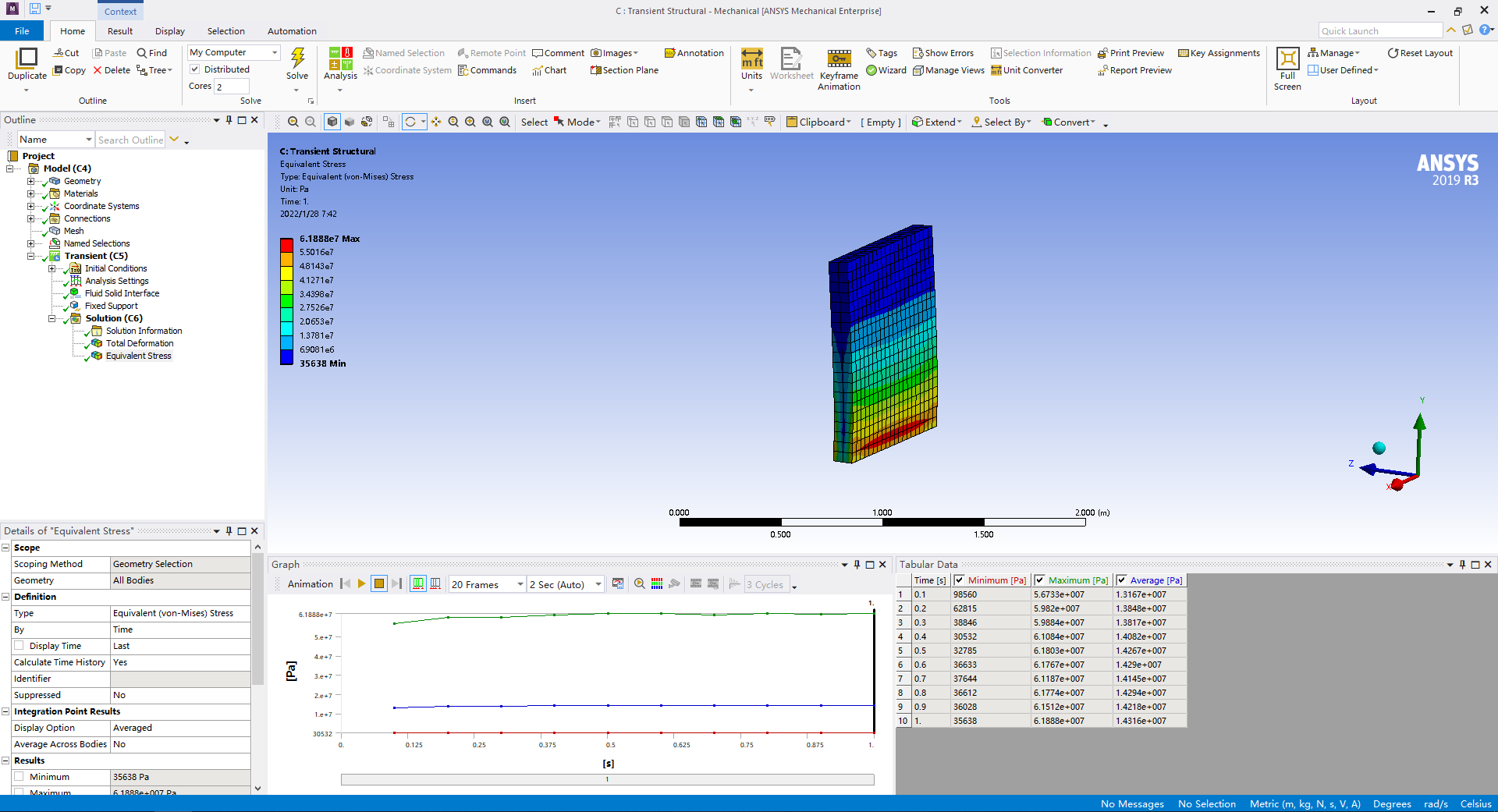The height and width of the screenshot is (812, 1498).
Task: Open Key Assignments
Action: (1219, 53)
